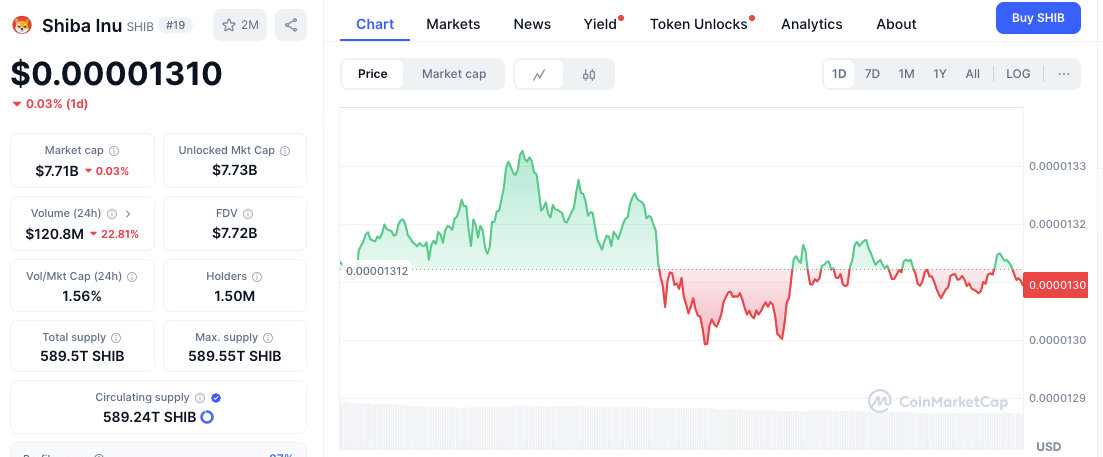The width and height of the screenshot is (1103, 457).
Task: Click the verified badge by Circulating supply
Action: [216, 398]
